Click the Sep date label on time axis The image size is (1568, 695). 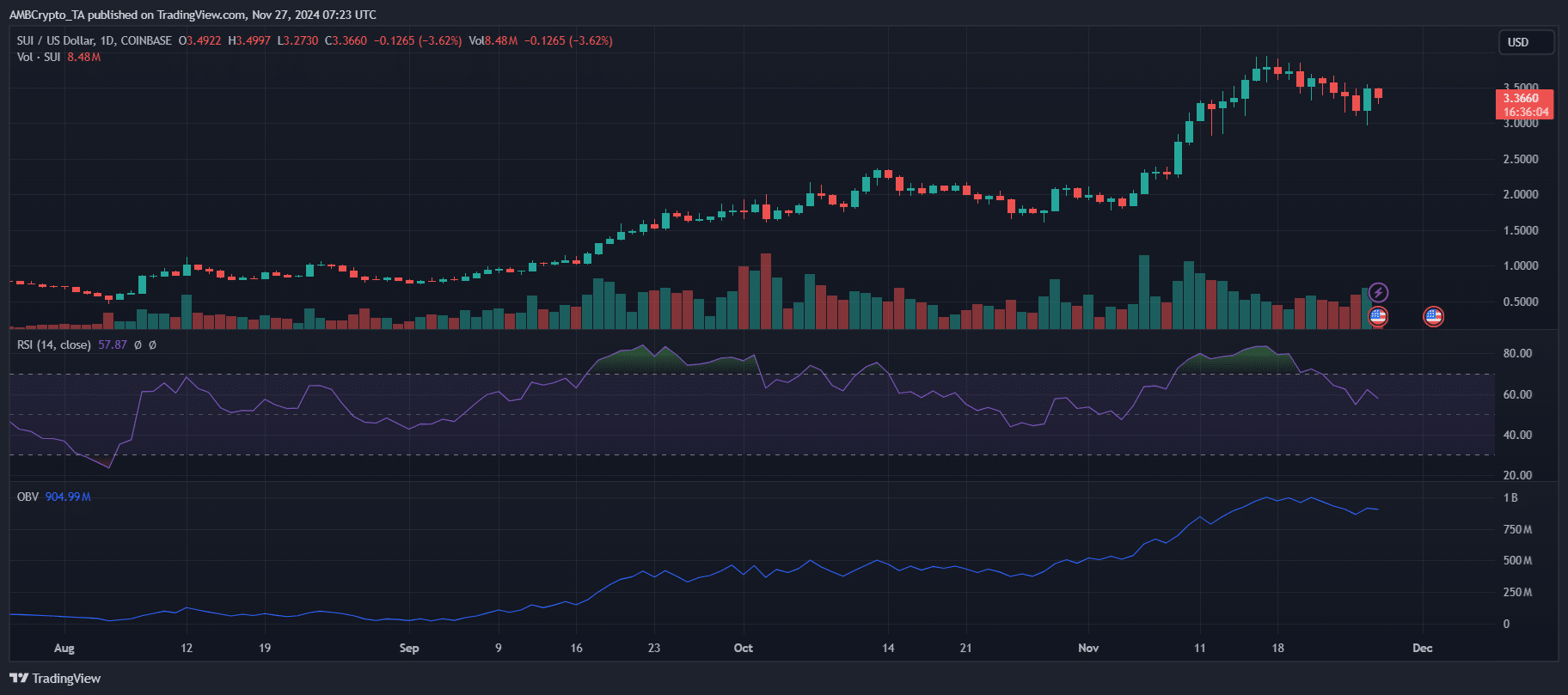[409, 648]
